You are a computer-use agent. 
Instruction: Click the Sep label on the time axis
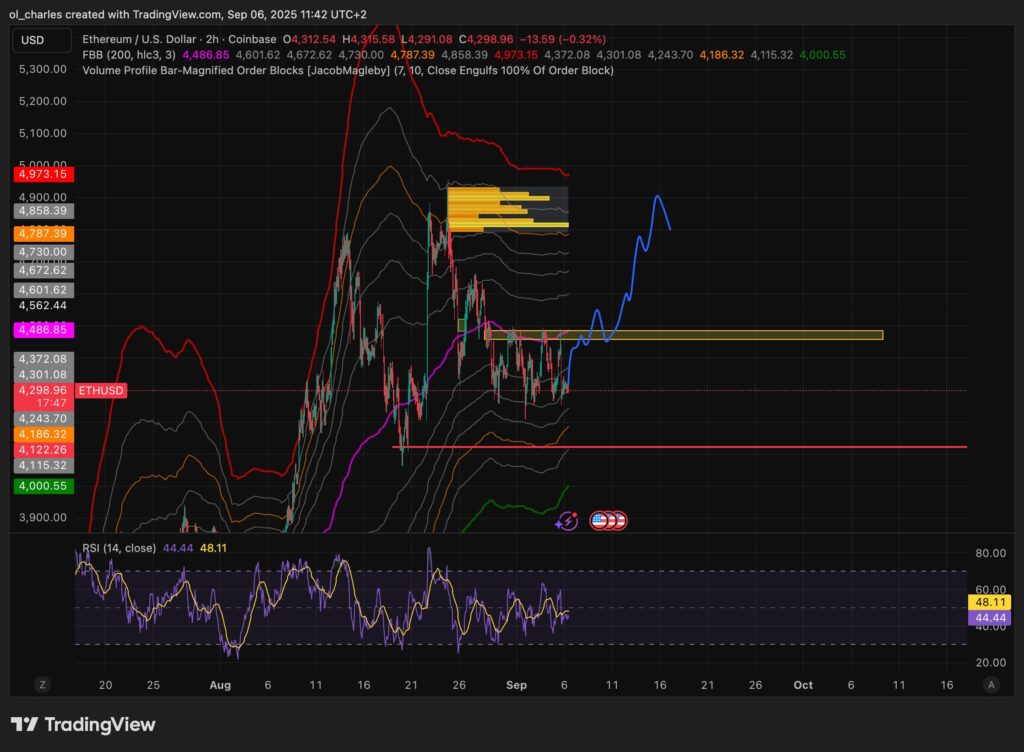(x=516, y=685)
